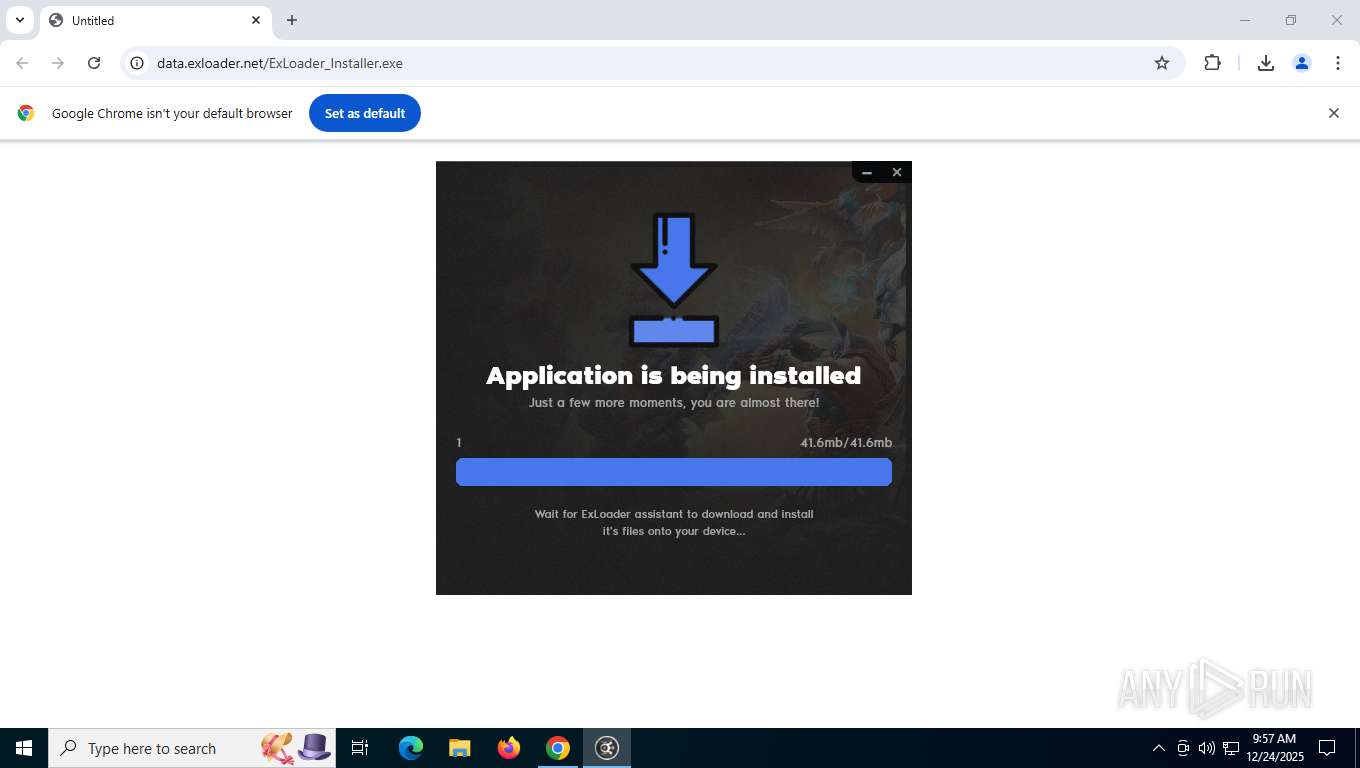The height and width of the screenshot is (768, 1360).
Task: Open the notifications action center
Action: [x=1327, y=748]
